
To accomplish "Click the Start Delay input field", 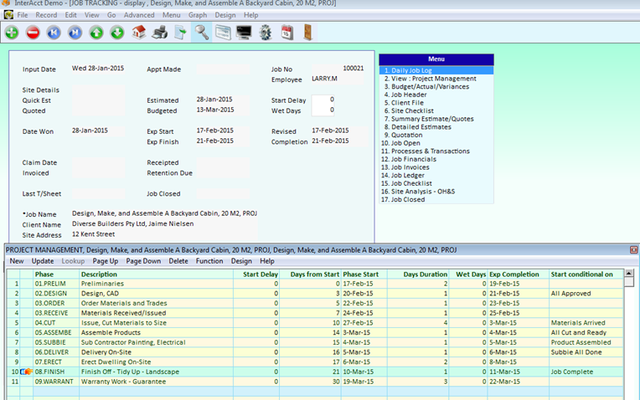I will click(x=323, y=100).
